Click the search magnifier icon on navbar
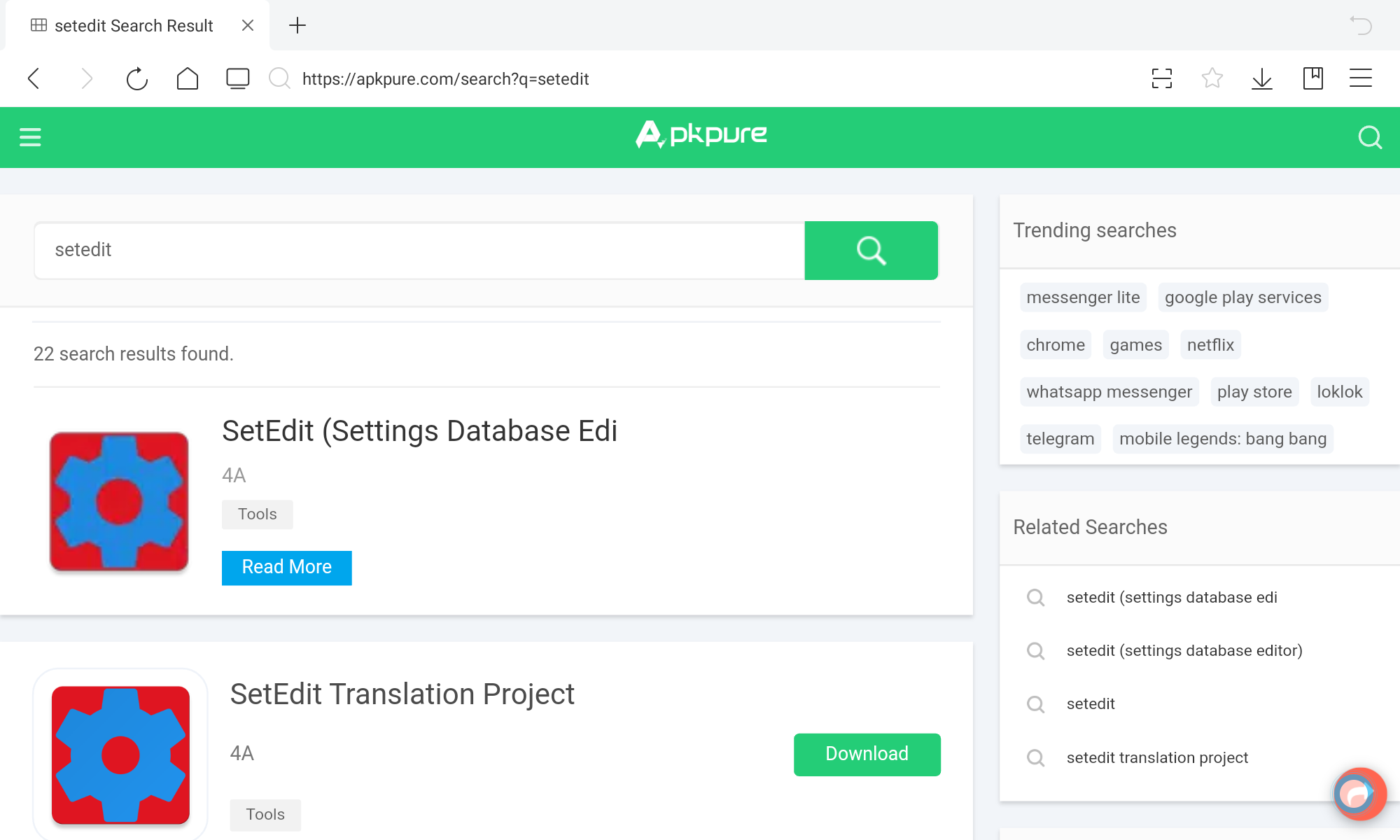This screenshot has width=1400, height=840. (1368, 137)
